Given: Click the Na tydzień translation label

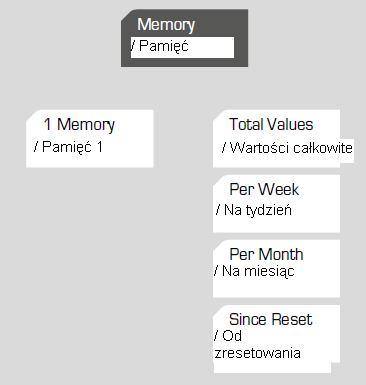Looking at the screenshot, I should coord(254,210).
